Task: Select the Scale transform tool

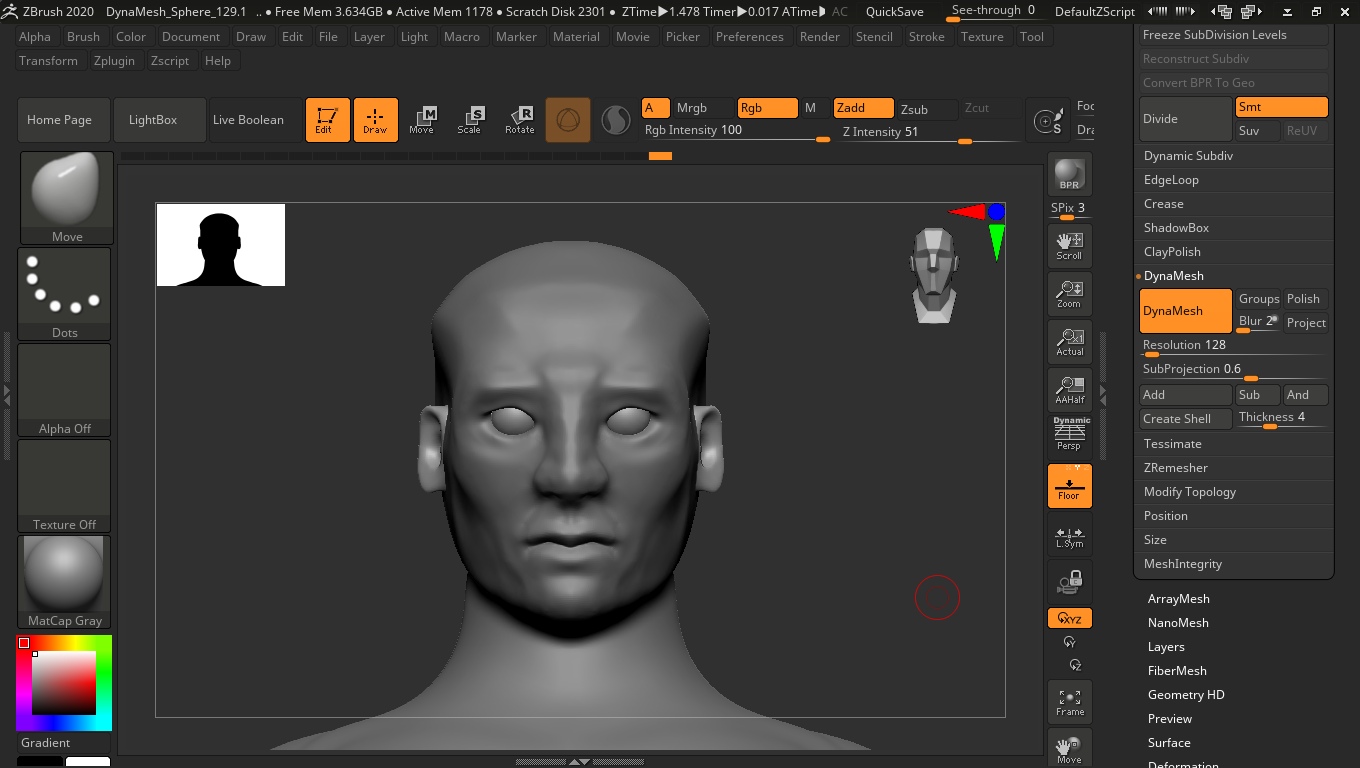Action: coord(469,120)
